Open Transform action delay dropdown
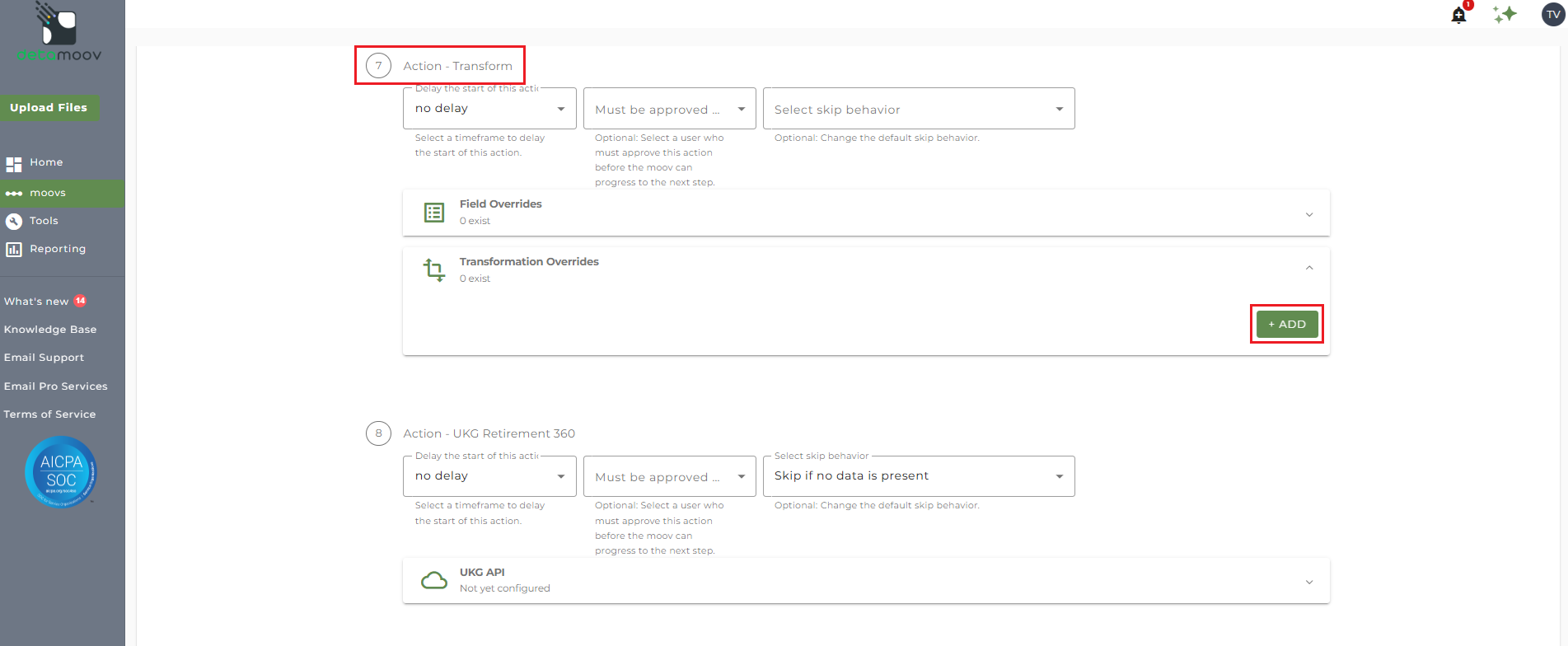Viewport: 1568px width, 646px height. (x=489, y=109)
